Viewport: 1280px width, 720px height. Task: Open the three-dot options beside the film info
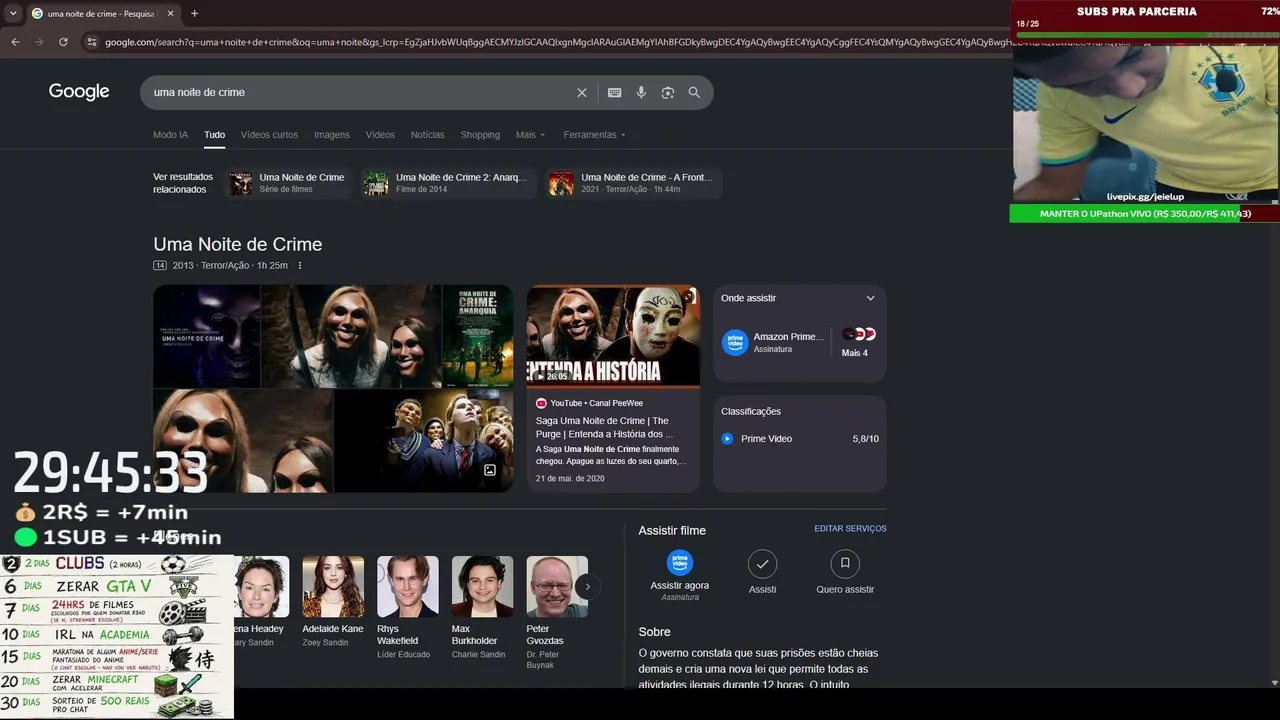coord(300,266)
